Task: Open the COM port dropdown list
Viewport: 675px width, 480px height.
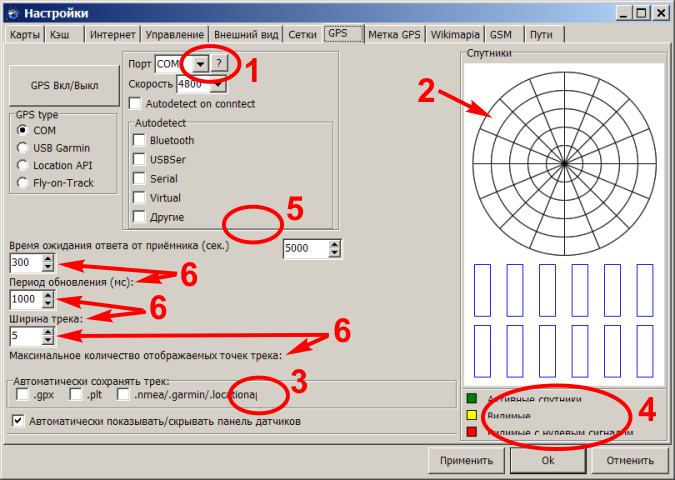Action: [201, 63]
